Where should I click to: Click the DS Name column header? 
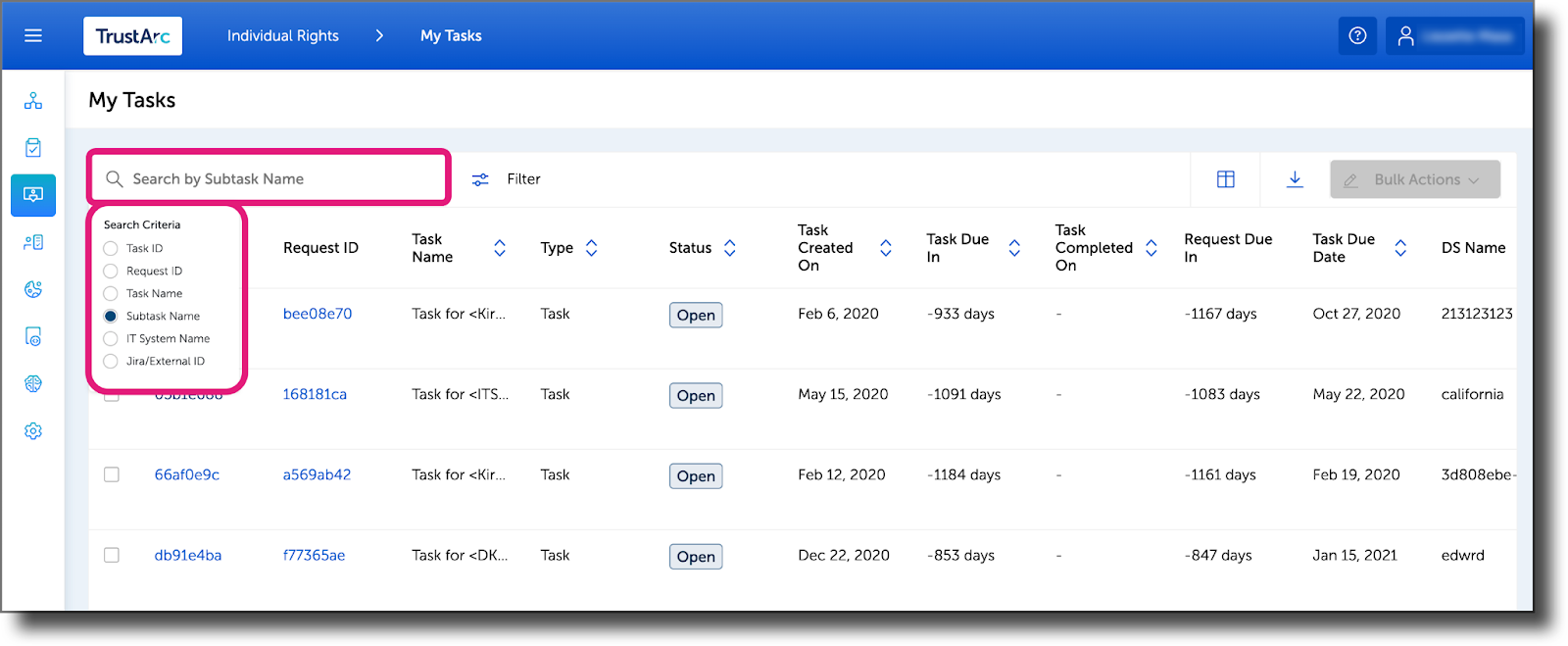click(x=1473, y=248)
